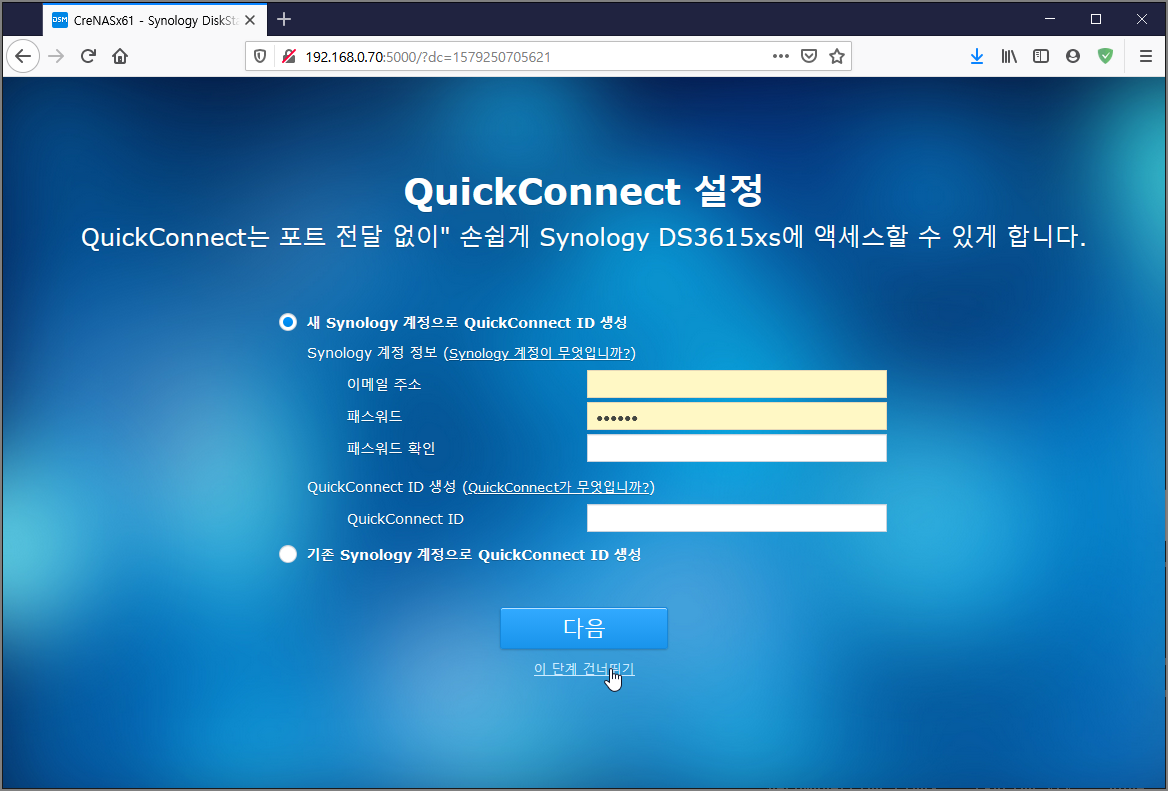Focus the QuickConnect ID input field
The width and height of the screenshot is (1168, 791).
pos(737,518)
